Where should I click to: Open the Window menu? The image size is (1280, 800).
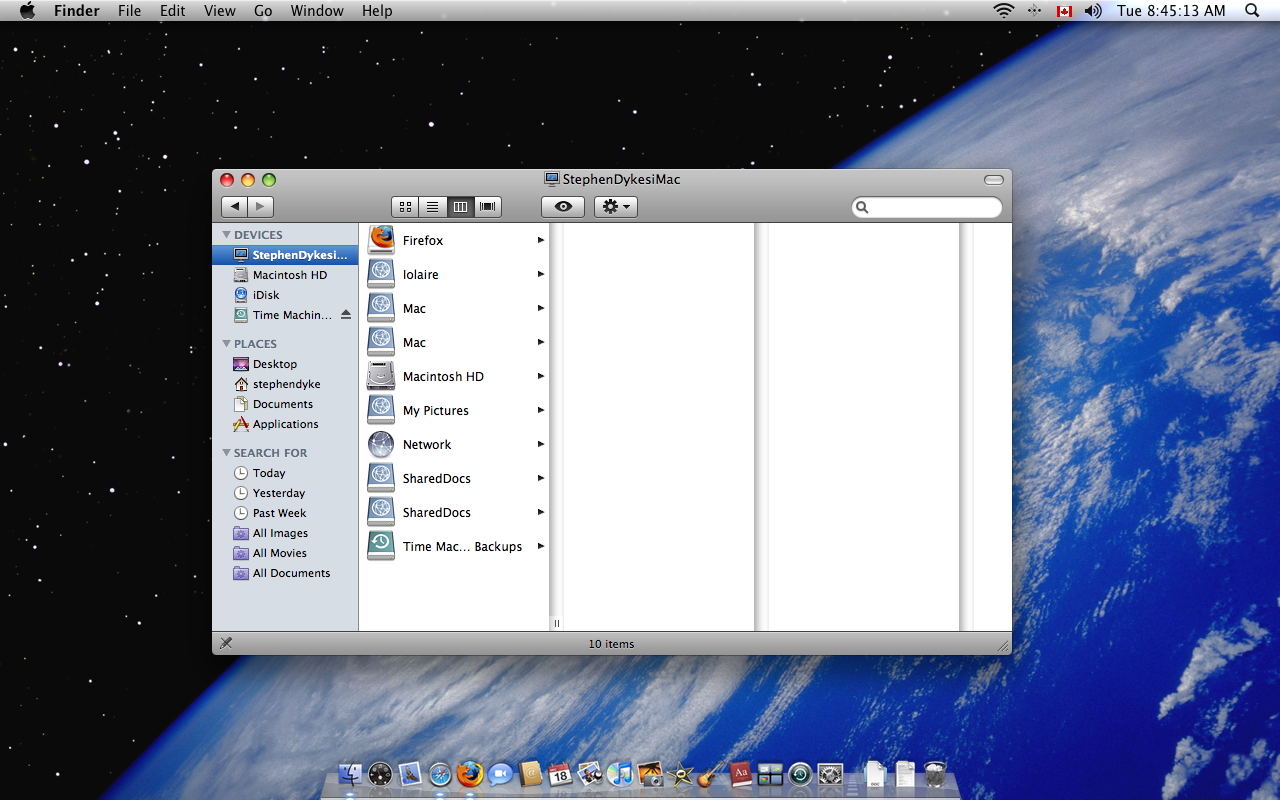click(x=316, y=11)
